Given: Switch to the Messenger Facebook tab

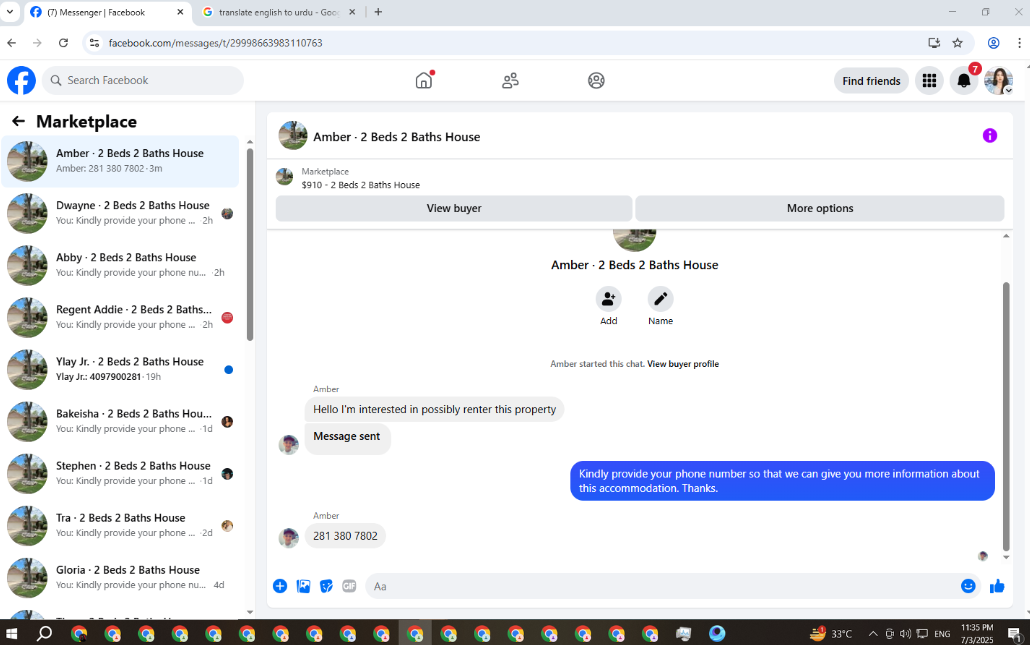Looking at the screenshot, I should click(108, 12).
